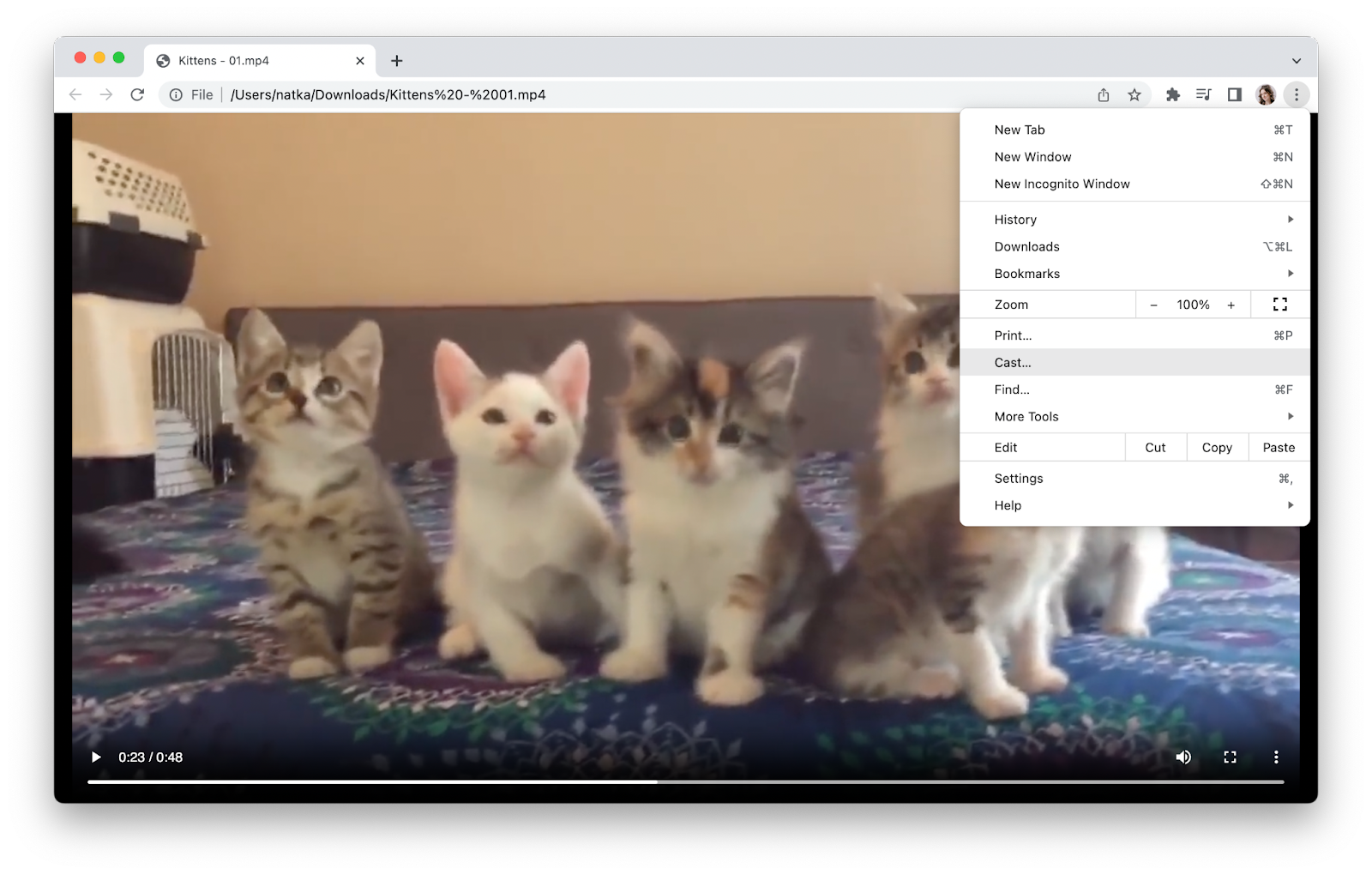This screenshot has height=875, width=1372.
Task: Open the user profile avatar
Action: coord(1266,94)
